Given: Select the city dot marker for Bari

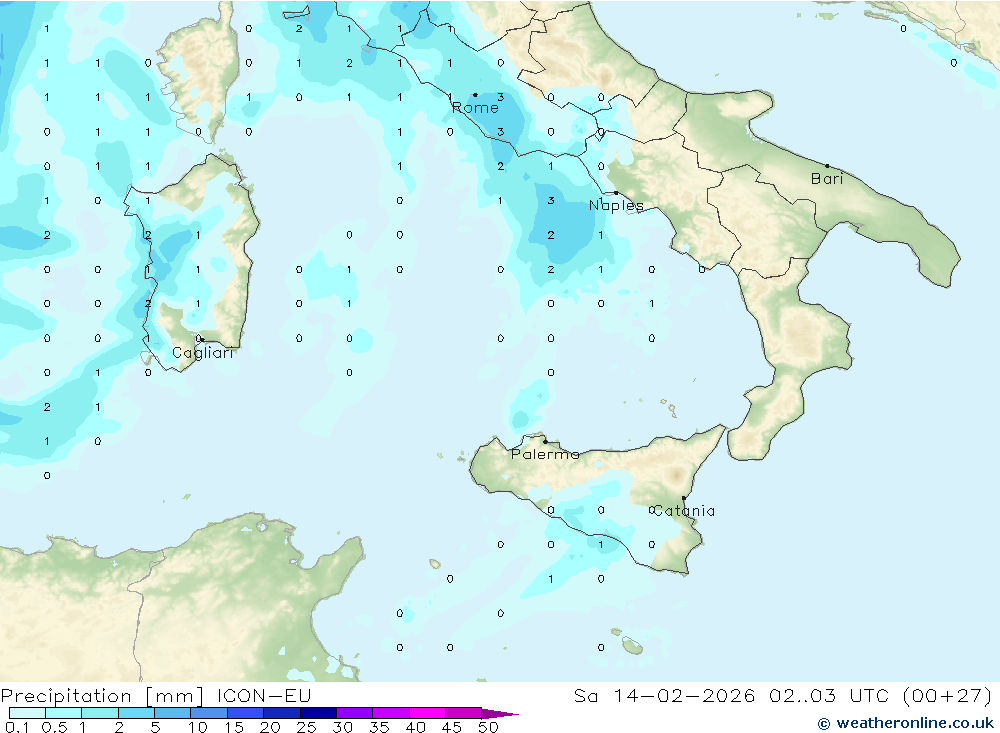Looking at the screenshot, I should pyautogui.click(x=827, y=166).
